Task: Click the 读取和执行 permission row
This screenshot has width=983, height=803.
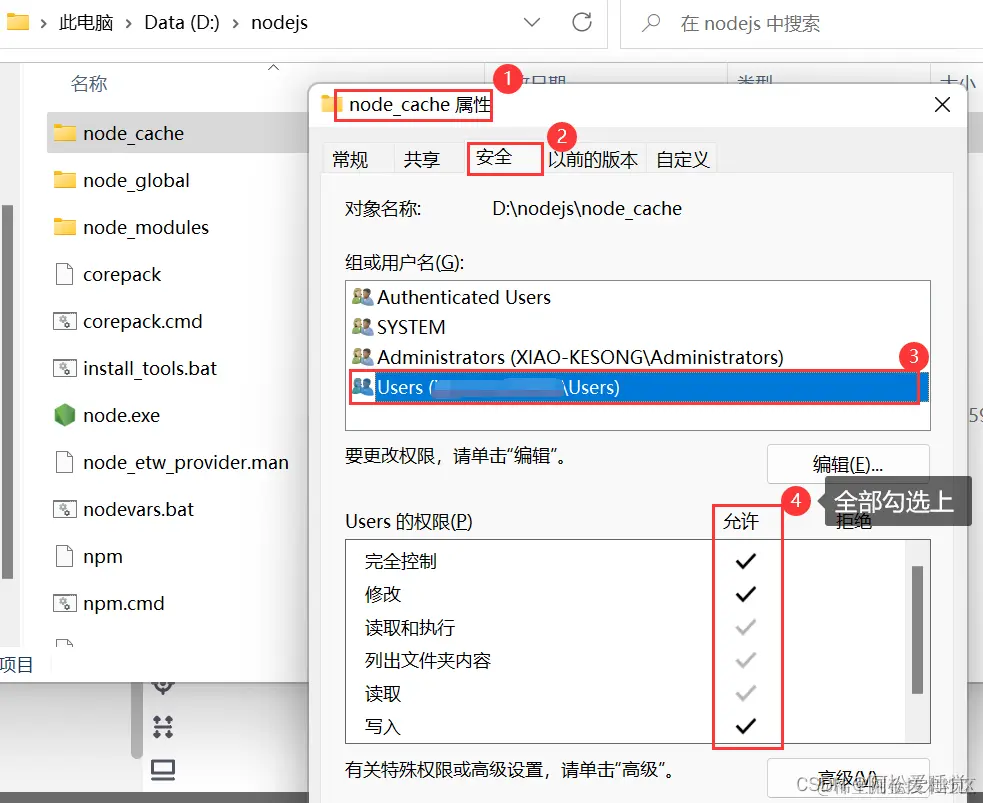Action: 627,627
